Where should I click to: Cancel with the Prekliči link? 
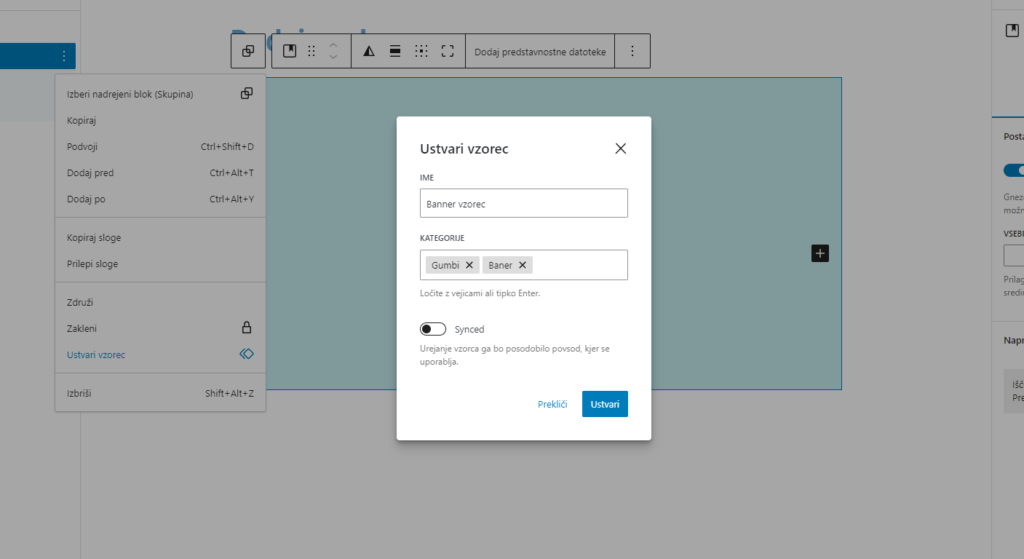(x=552, y=404)
